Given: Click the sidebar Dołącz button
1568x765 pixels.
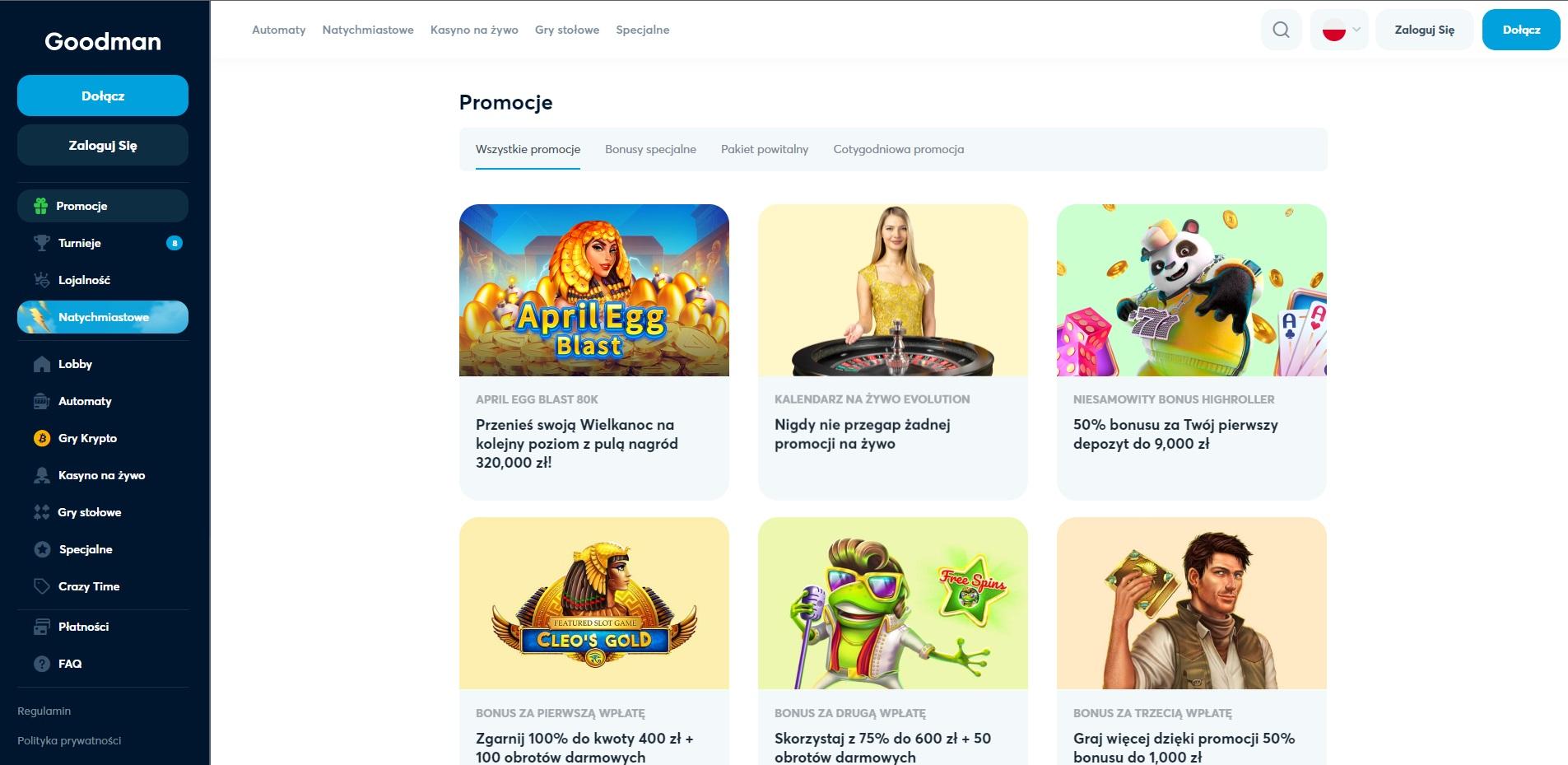Looking at the screenshot, I should [103, 96].
